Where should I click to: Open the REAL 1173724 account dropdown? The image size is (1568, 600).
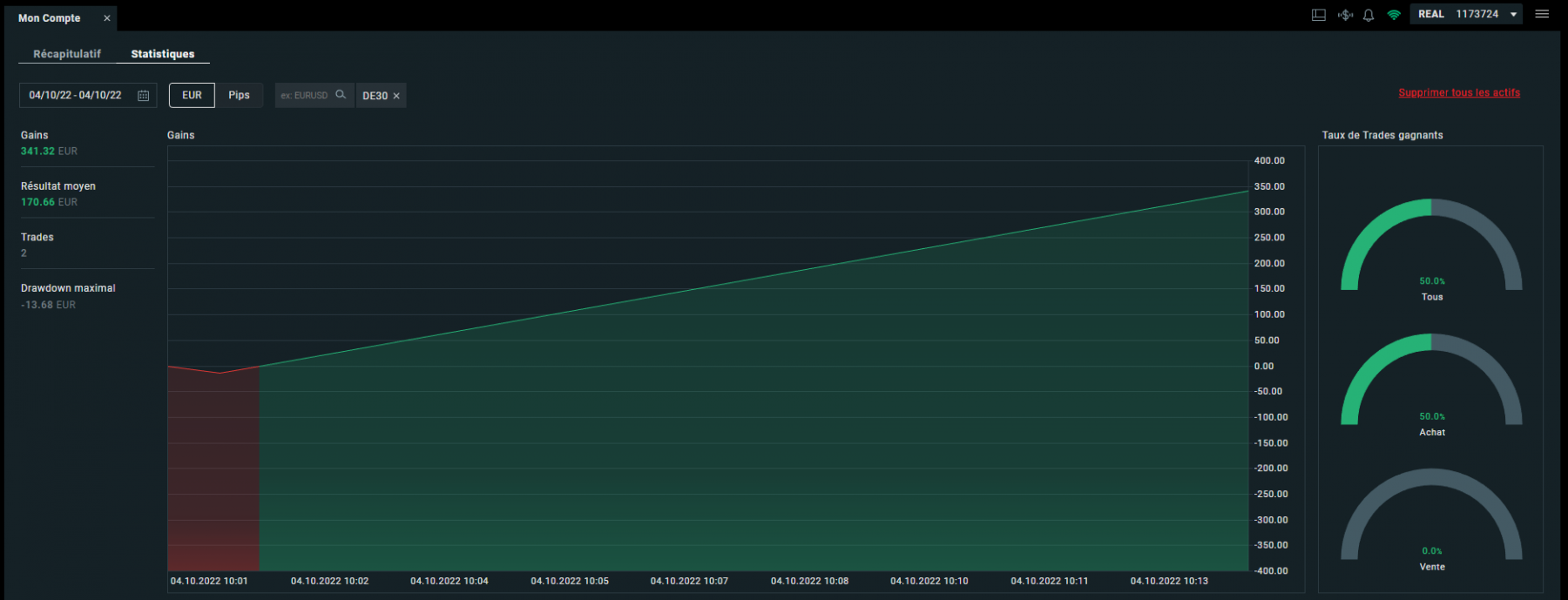tap(1466, 14)
